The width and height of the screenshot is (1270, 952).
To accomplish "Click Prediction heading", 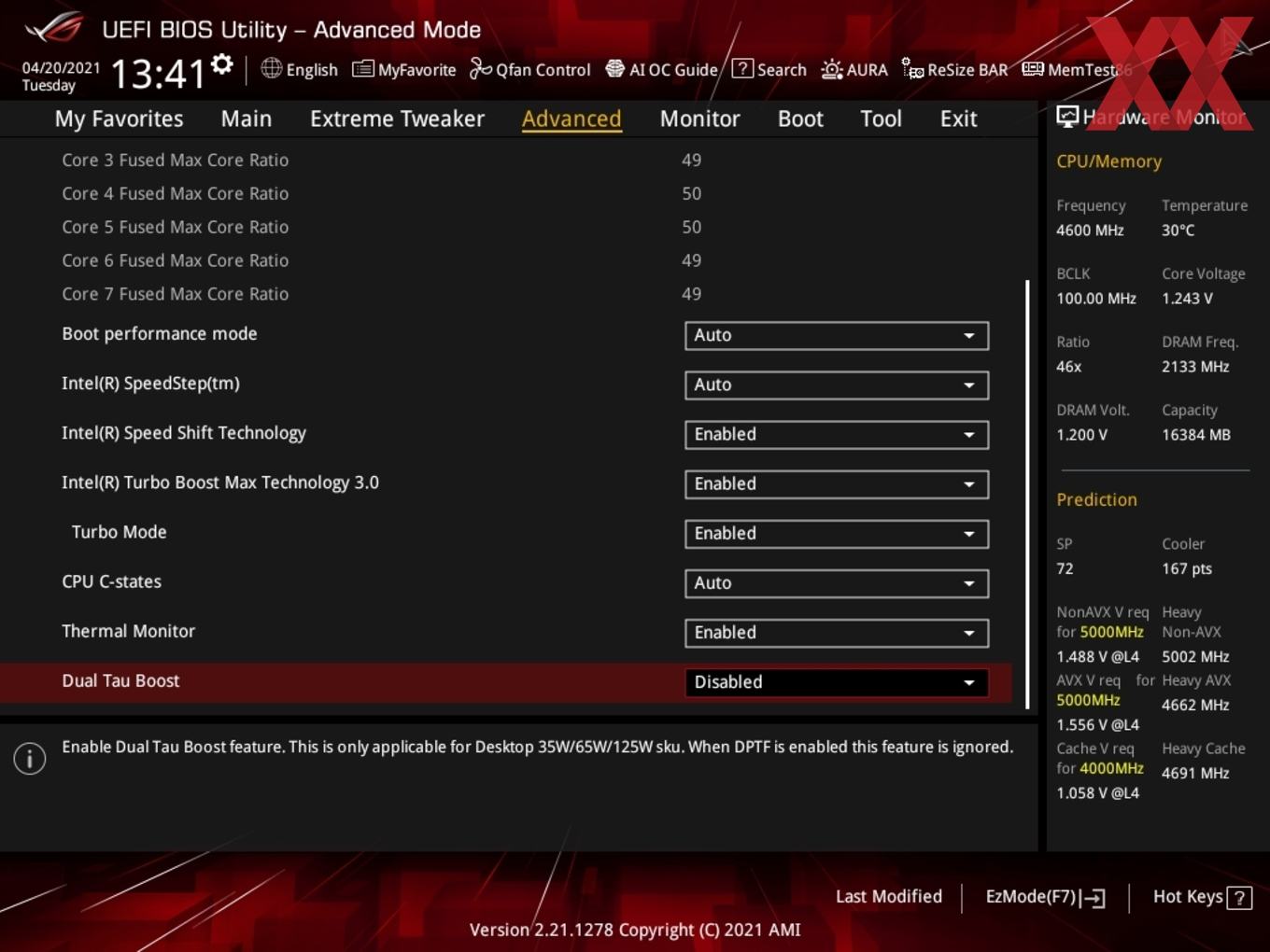I will point(1096,499).
